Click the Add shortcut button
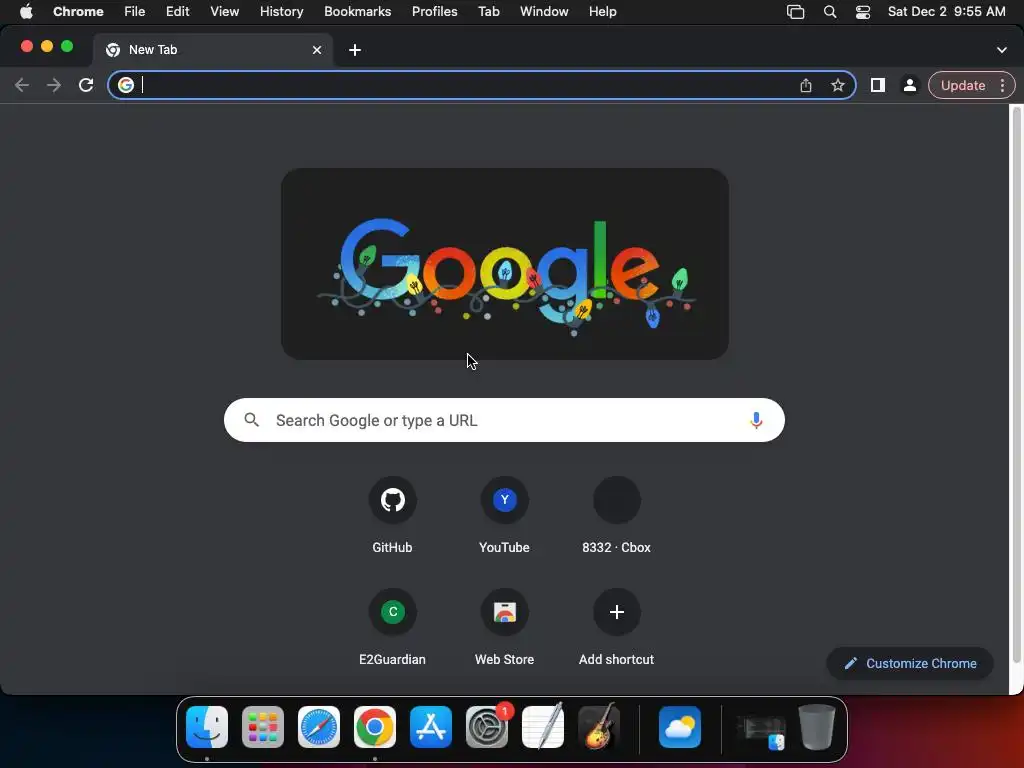The image size is (1024, 768). [616, 628]
